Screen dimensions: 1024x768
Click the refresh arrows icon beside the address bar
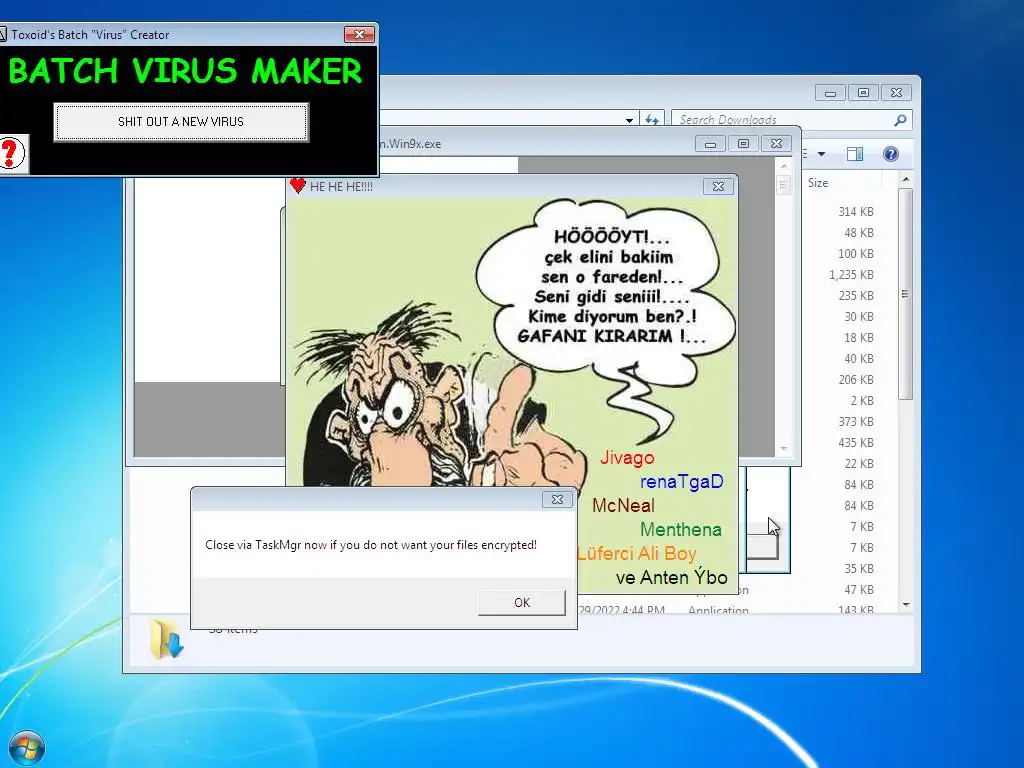(652, 120)
